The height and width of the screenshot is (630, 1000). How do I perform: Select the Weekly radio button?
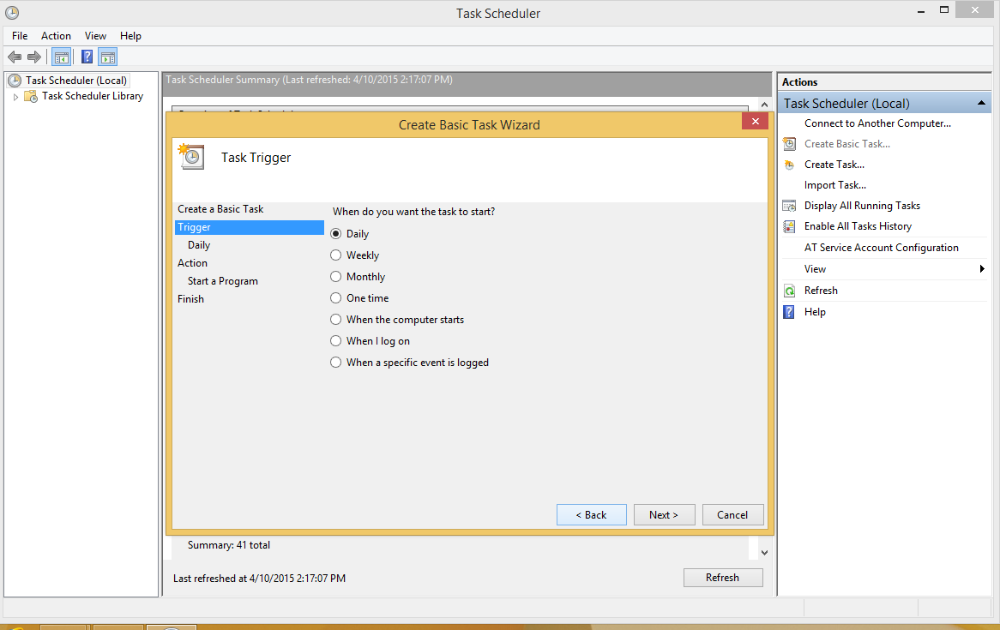click(336, 255)
